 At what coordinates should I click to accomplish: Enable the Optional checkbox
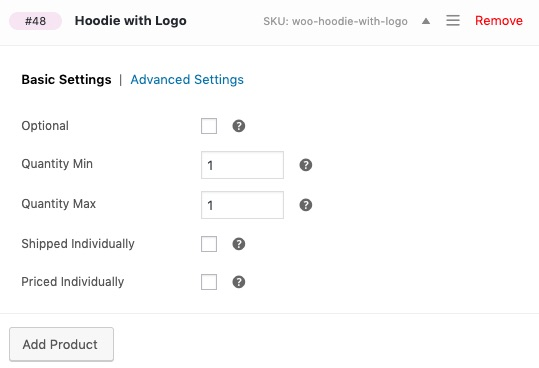tap(209, 126)
